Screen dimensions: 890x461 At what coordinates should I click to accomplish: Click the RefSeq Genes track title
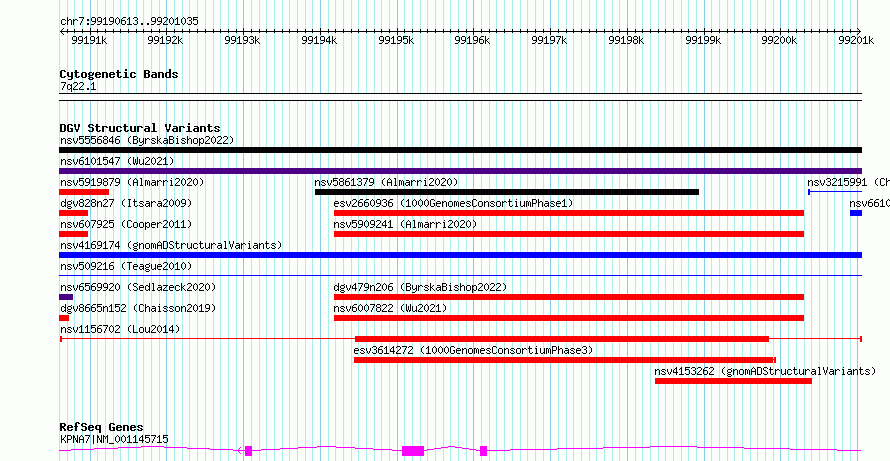[x=102, y=427]
